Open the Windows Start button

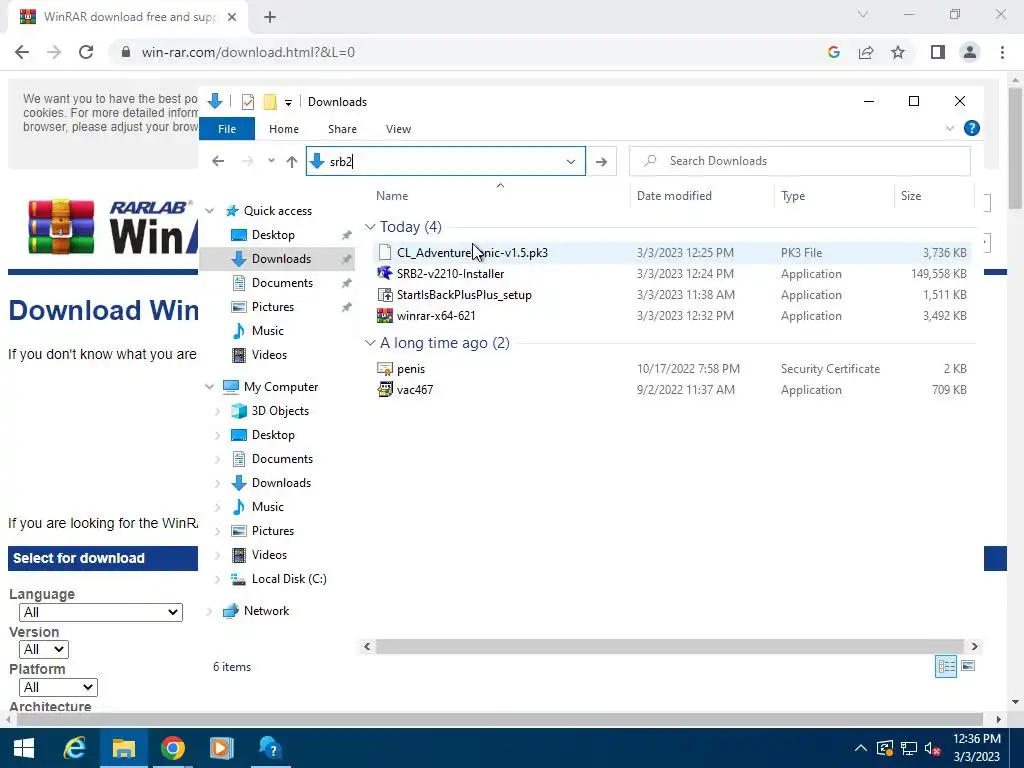24,748
